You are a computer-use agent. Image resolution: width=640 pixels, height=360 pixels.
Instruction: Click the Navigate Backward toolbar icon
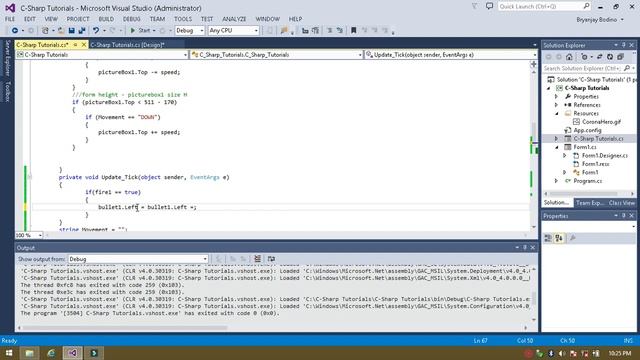coord(15,31)
